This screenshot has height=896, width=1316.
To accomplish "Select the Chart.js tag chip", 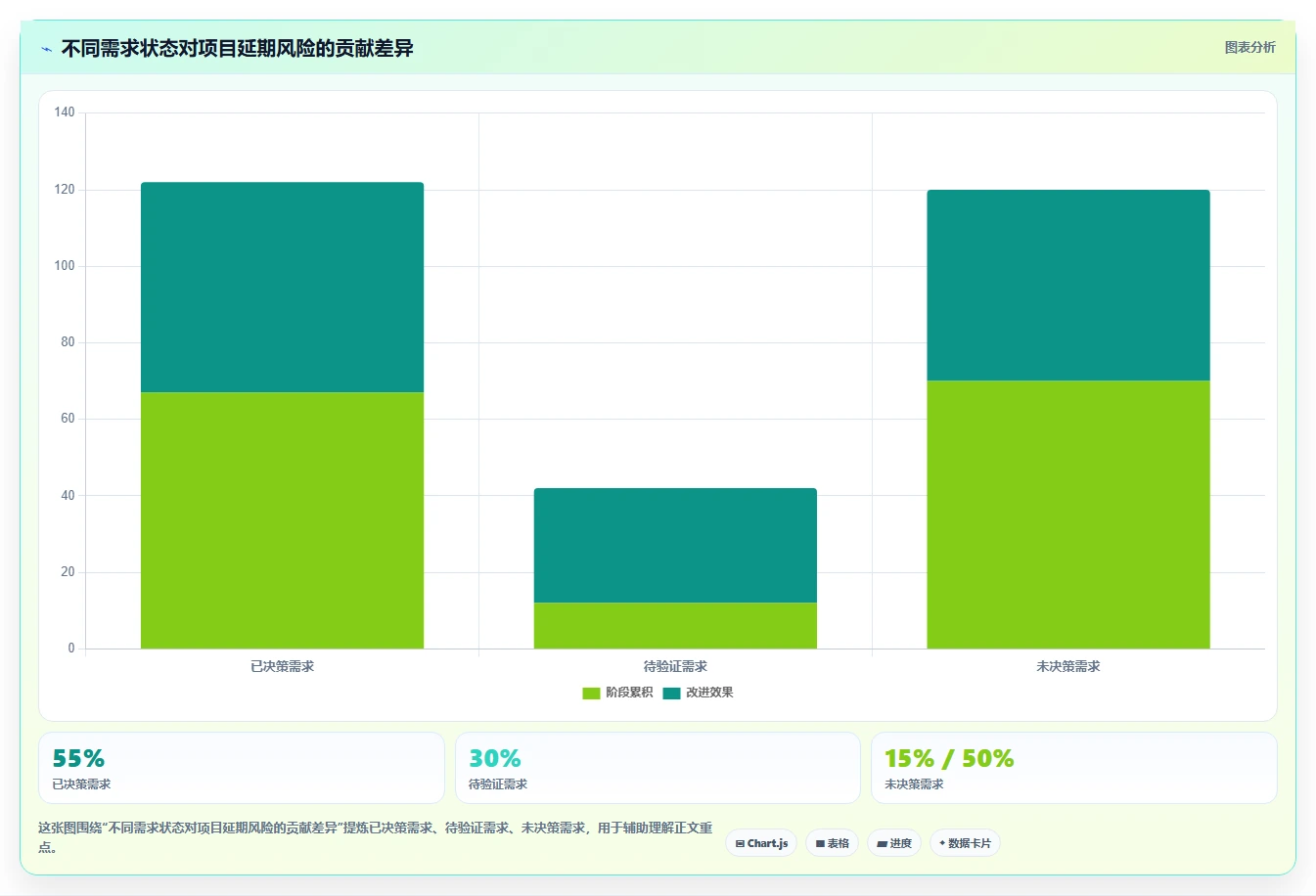I will (x=761, y=843).
